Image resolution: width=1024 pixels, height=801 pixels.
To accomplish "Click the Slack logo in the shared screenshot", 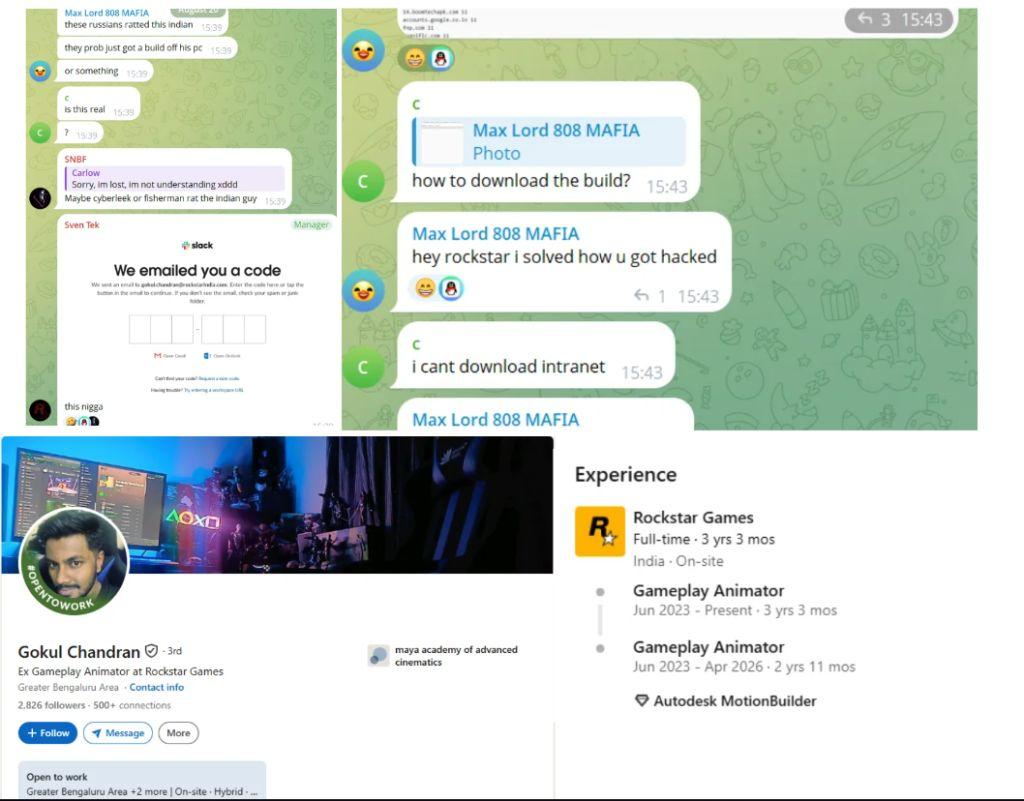I will 197,245.
